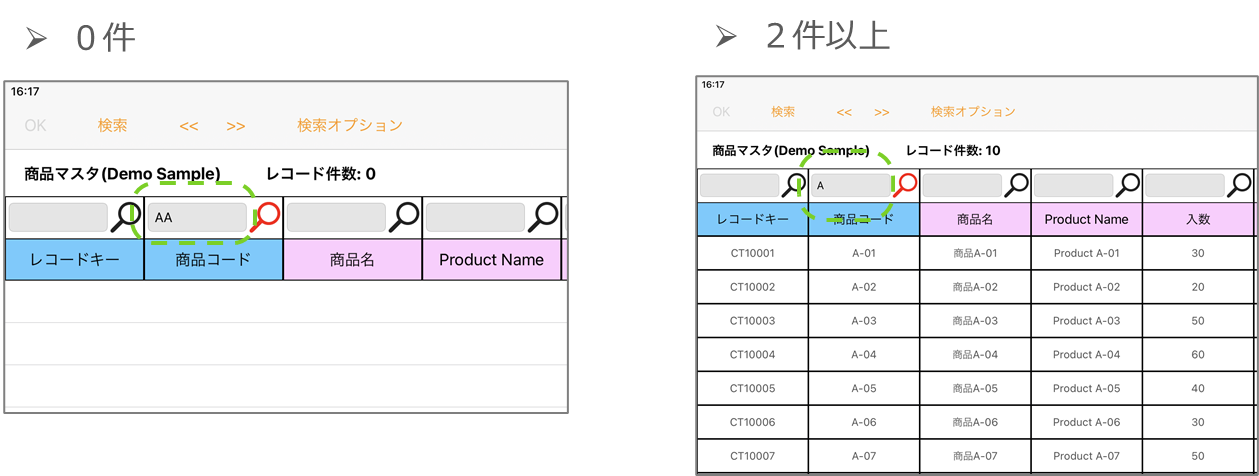Click the red magnifier beside the "AA" search field
This screenshot has height=476, width=1259.
(x=268, y=215)
